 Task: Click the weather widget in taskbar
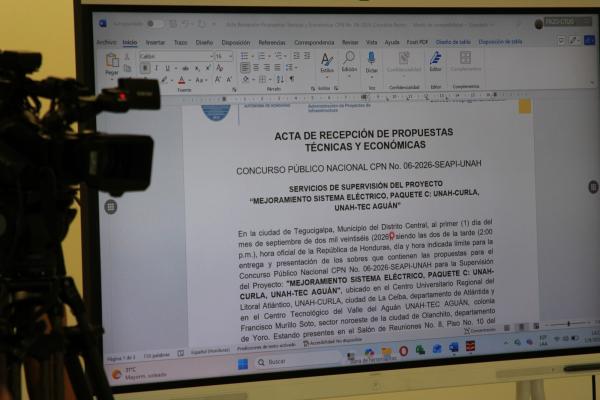(x=140, y=373)
